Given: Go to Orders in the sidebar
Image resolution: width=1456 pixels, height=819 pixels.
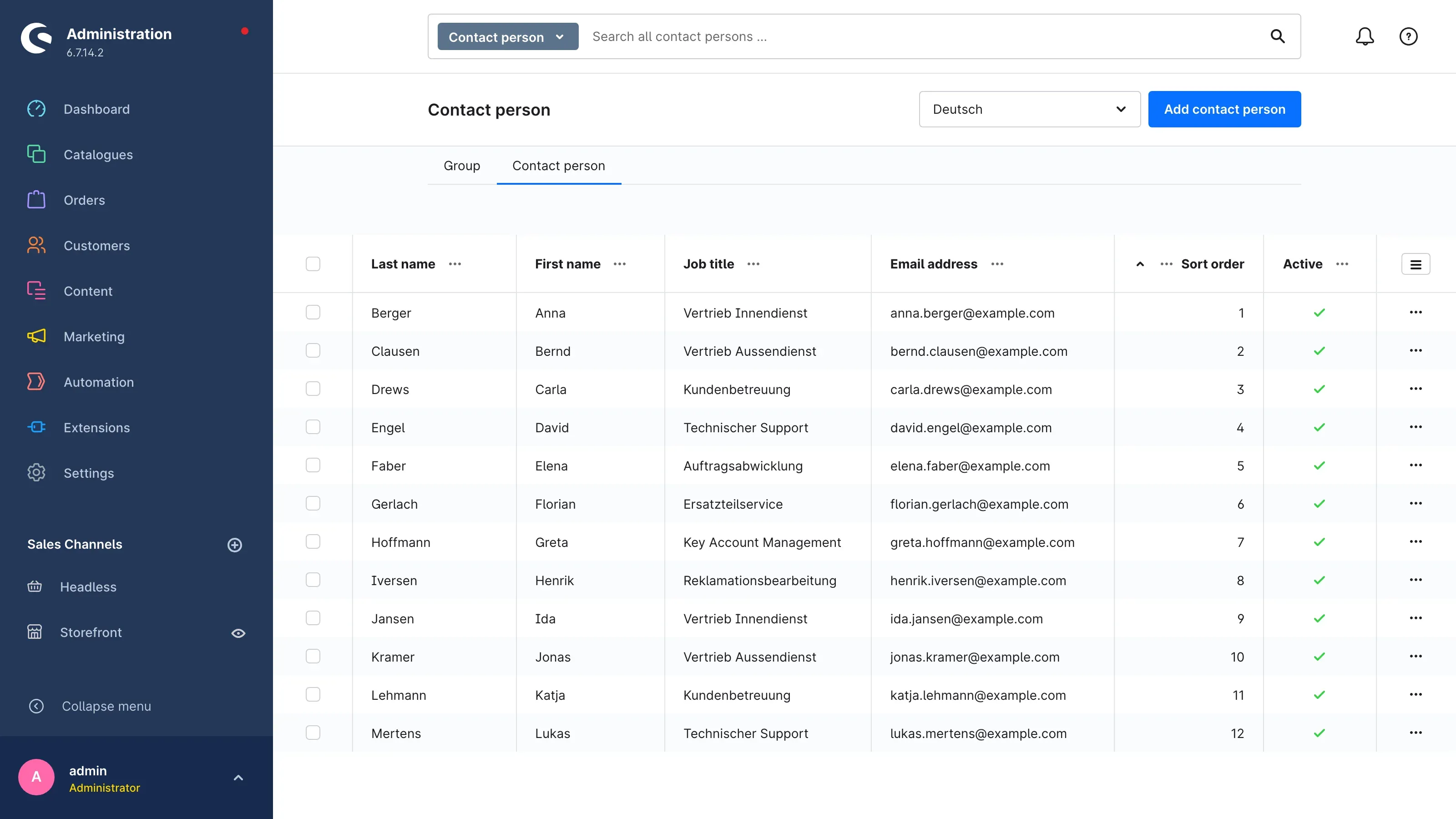Looking at the screenshot, I should pyautogui.click(x=84, y=200).
